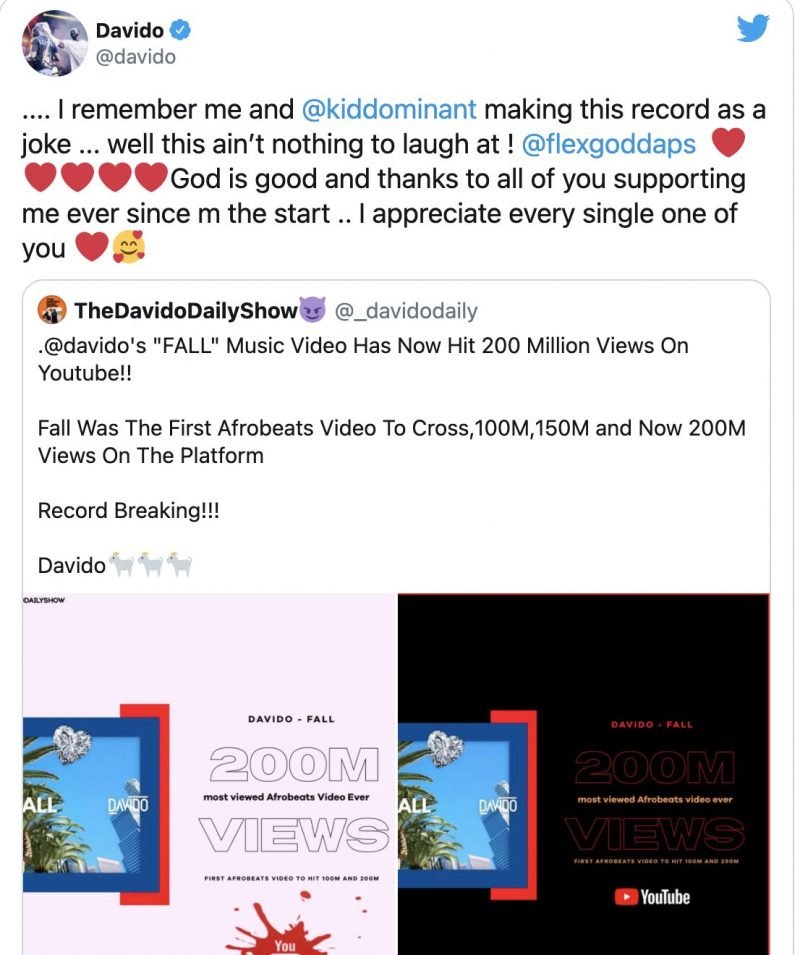Screen dimensions: 800x955
Task: Click the first goat emoji after Davido
Action: tap(121, 564)
